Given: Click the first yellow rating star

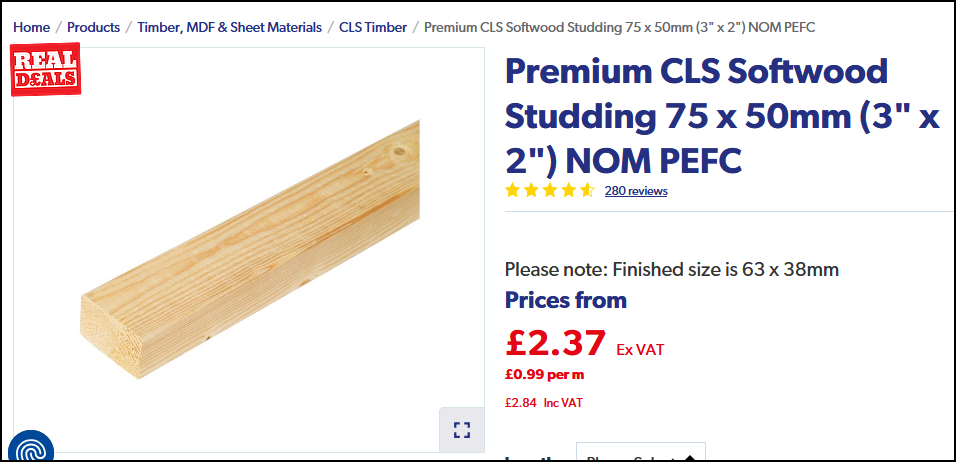Looking at the screenshot, I should click(512, 191).
